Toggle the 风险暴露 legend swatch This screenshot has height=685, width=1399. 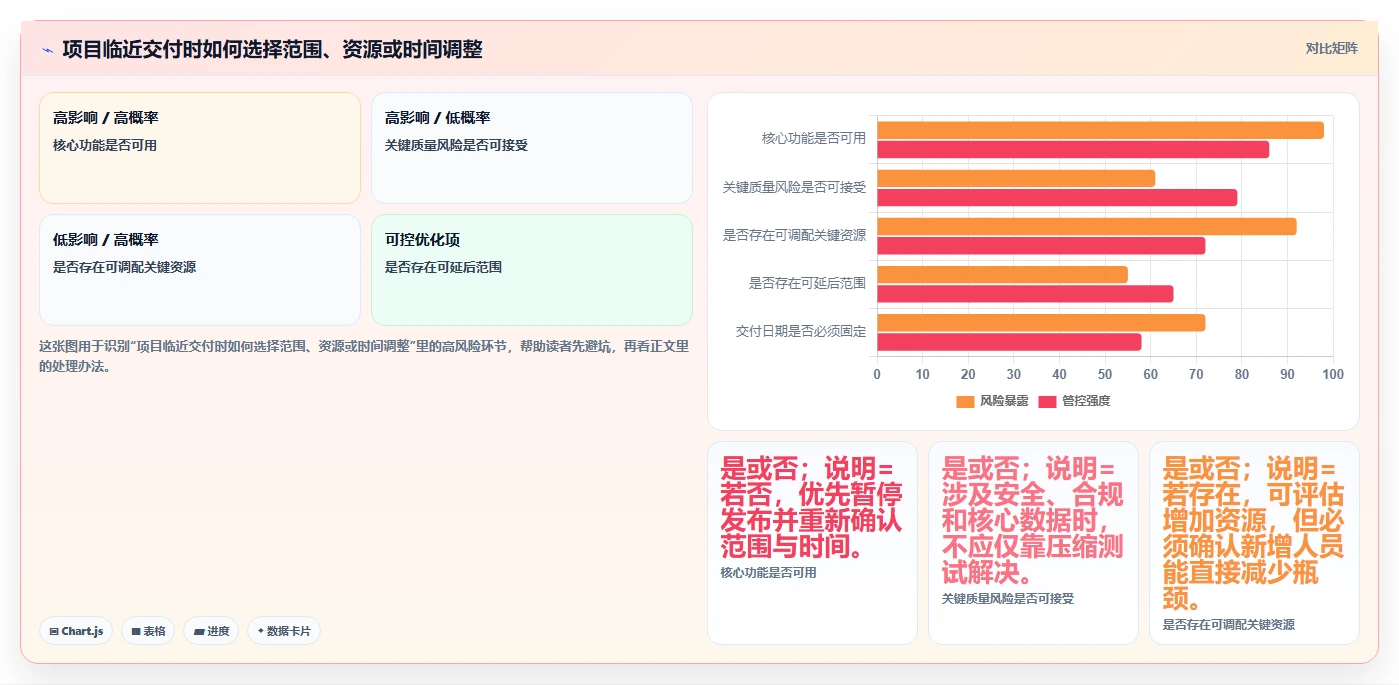965,401
